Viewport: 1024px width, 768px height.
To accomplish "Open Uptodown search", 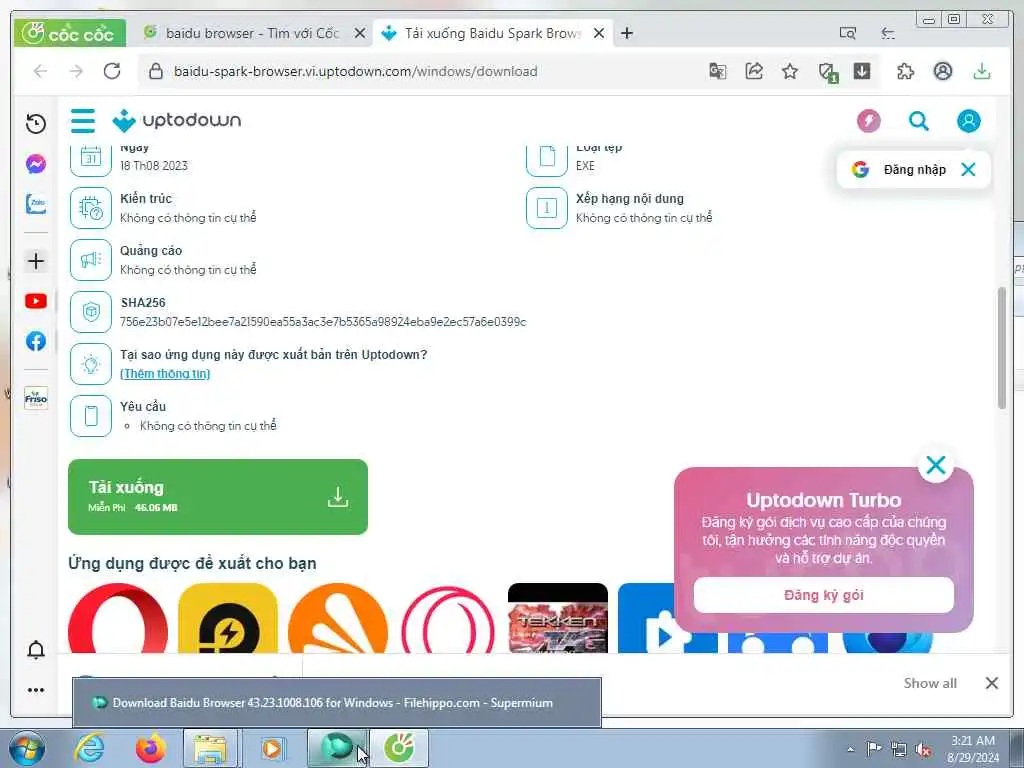I will pos(918,120).
